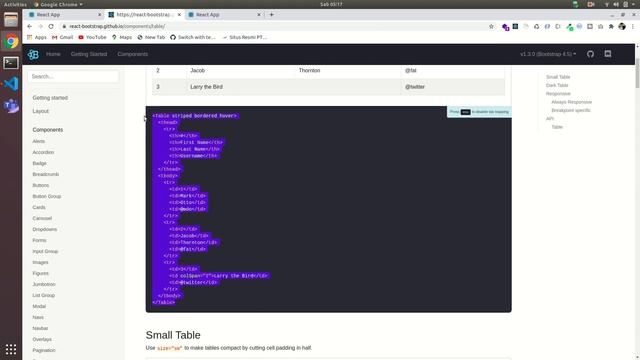This screenshot has width=640, height=360.
Task: Open the Chrome profile avatar
Action: tap(622, 26)
